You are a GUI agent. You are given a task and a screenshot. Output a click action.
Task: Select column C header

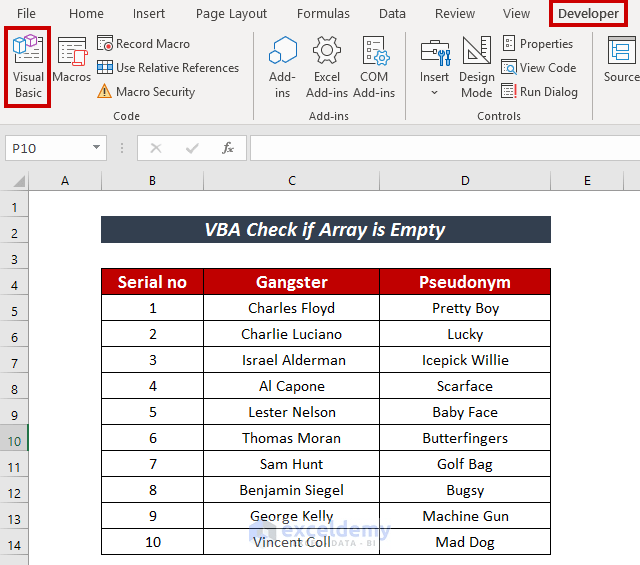291,180
